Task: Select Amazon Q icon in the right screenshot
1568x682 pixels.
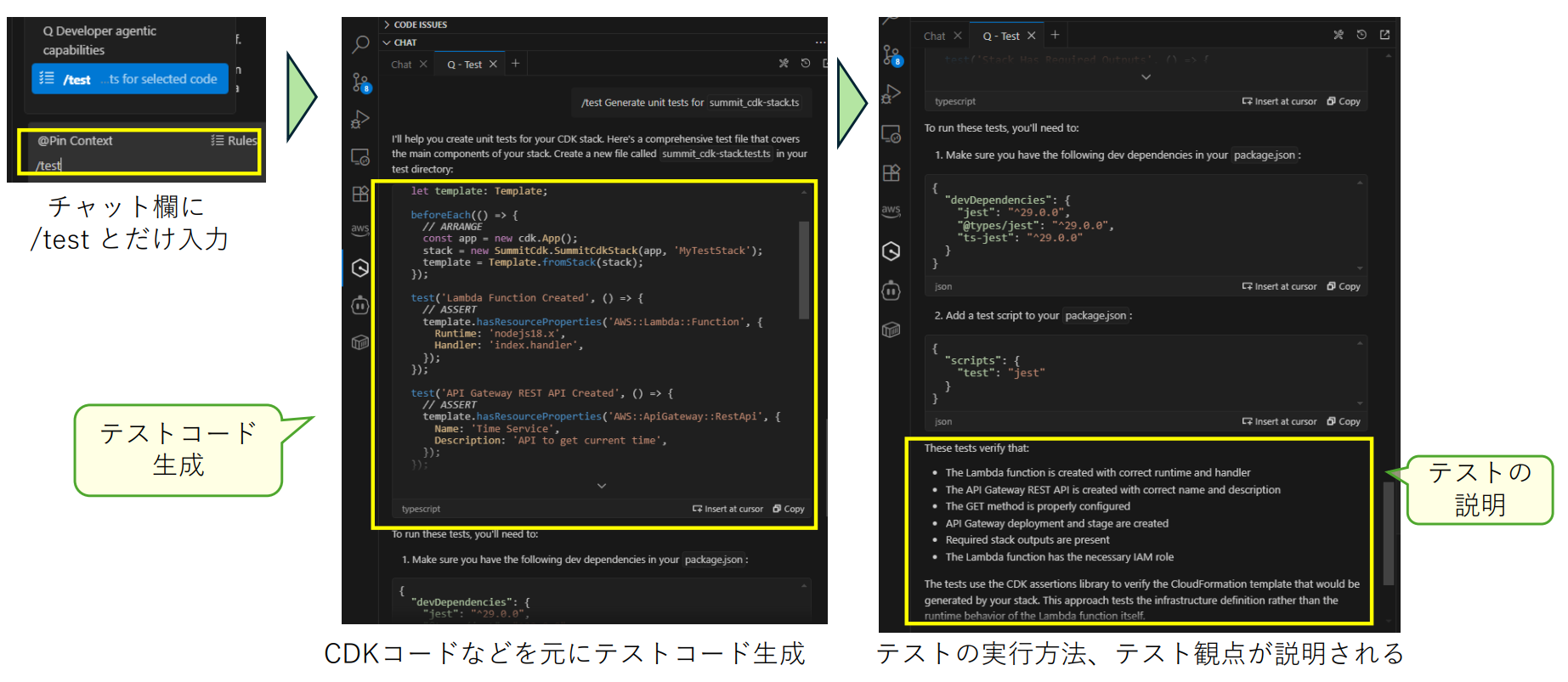Action: pos(892,251)
